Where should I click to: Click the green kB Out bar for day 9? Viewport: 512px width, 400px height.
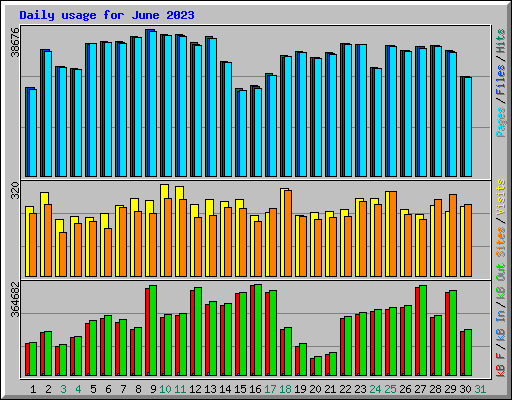point(153,330)
